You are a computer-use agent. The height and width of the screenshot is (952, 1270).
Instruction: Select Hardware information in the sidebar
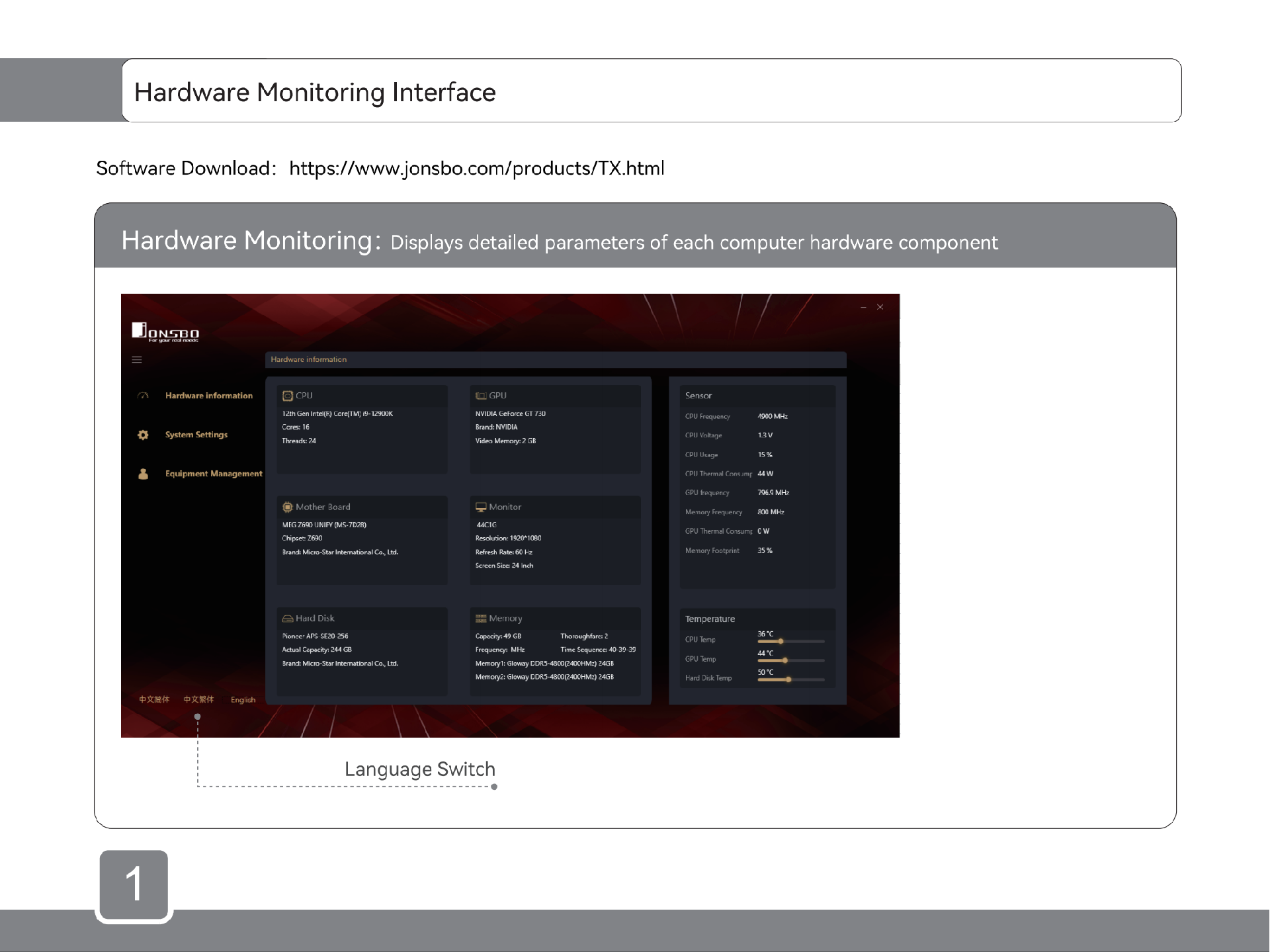[209, 396]
